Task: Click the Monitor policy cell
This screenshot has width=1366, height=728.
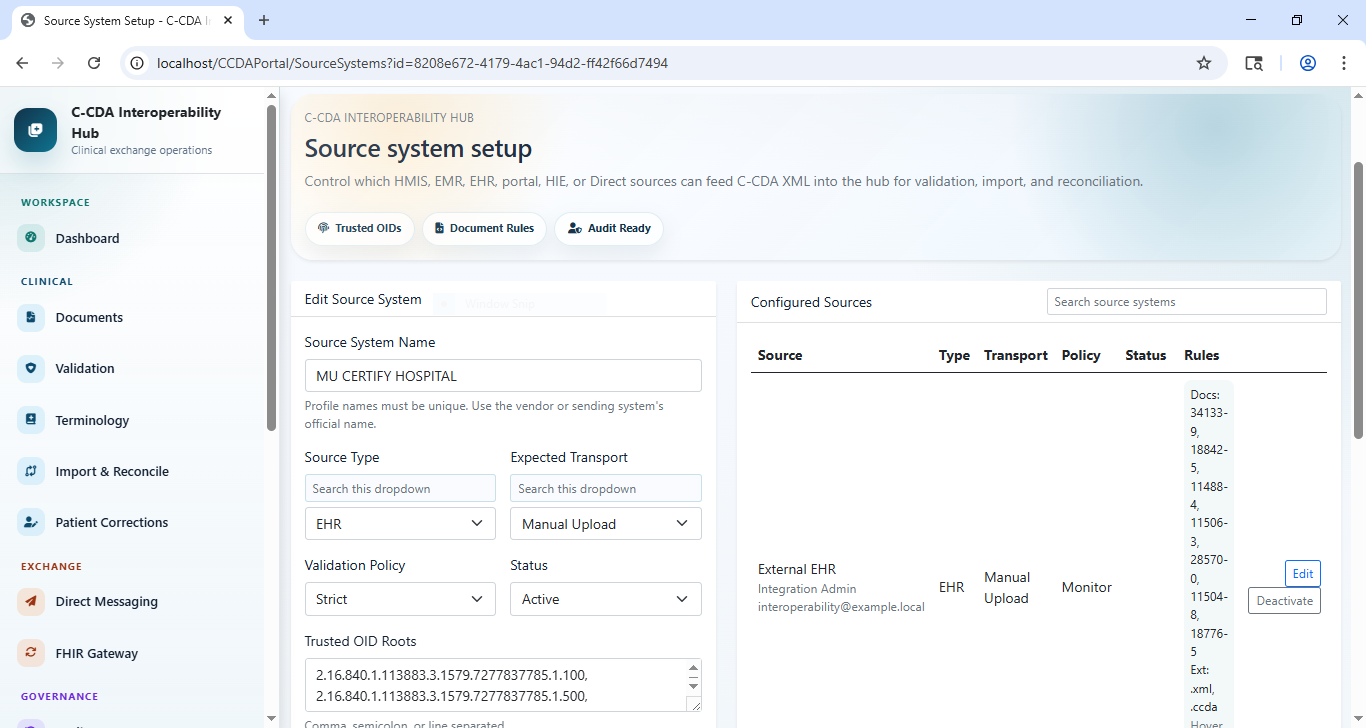Action: (x=1087, y=587)
